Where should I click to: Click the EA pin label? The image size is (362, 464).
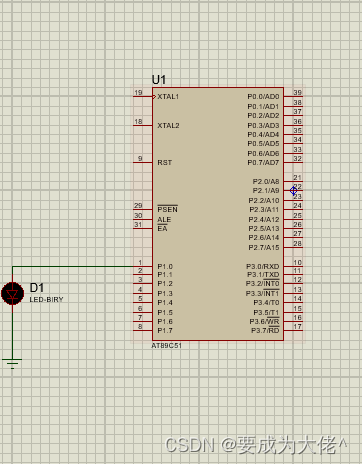[x=162, y=228]
